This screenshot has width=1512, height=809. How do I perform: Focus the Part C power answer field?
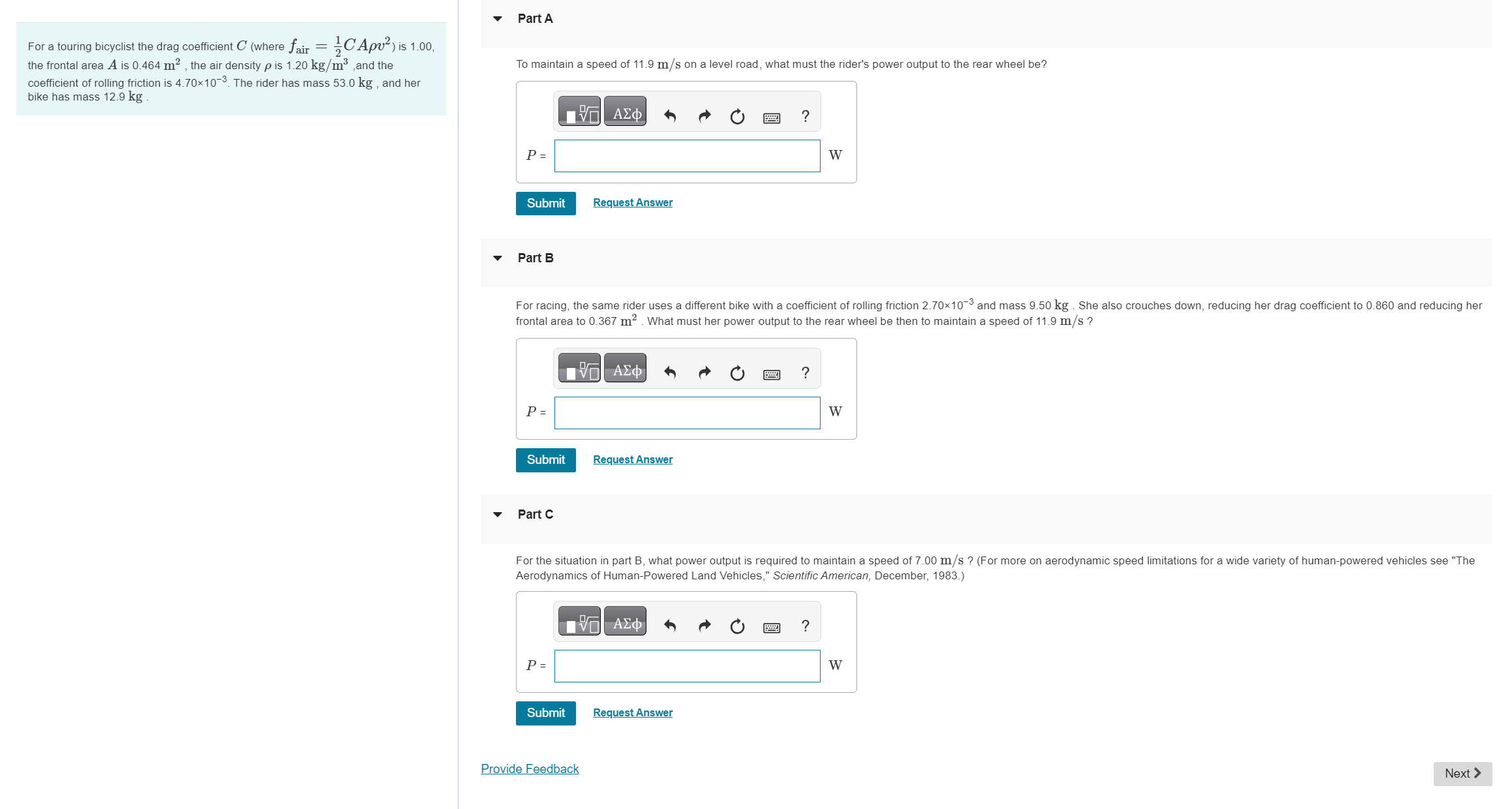(x=687, y=666)
